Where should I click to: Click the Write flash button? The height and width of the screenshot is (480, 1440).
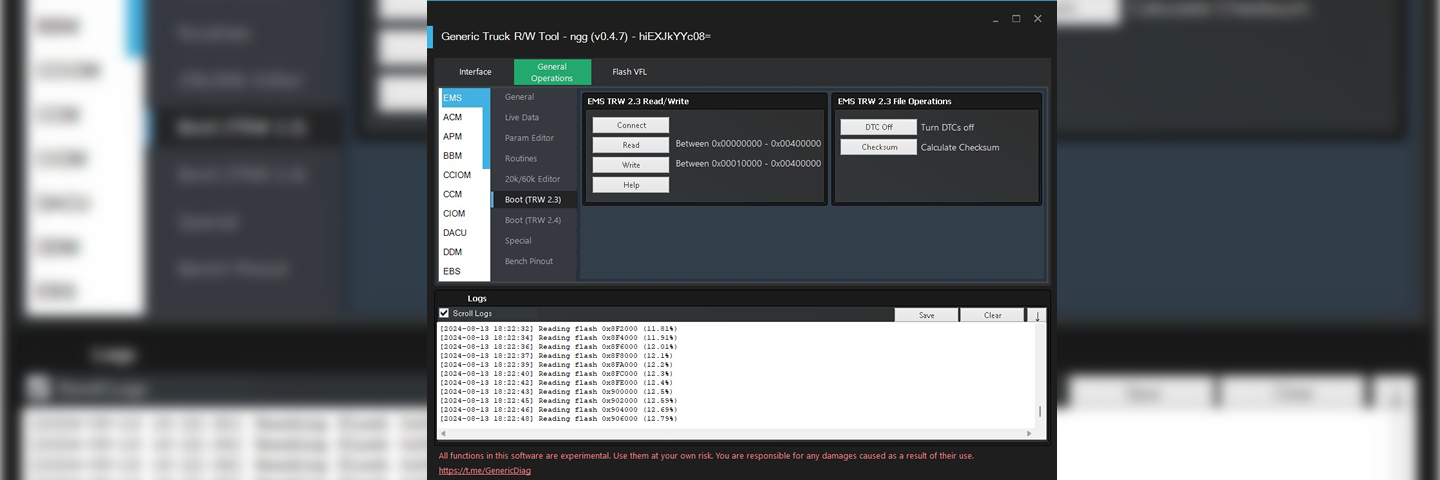pyautogui.click(x=630, y=165)
